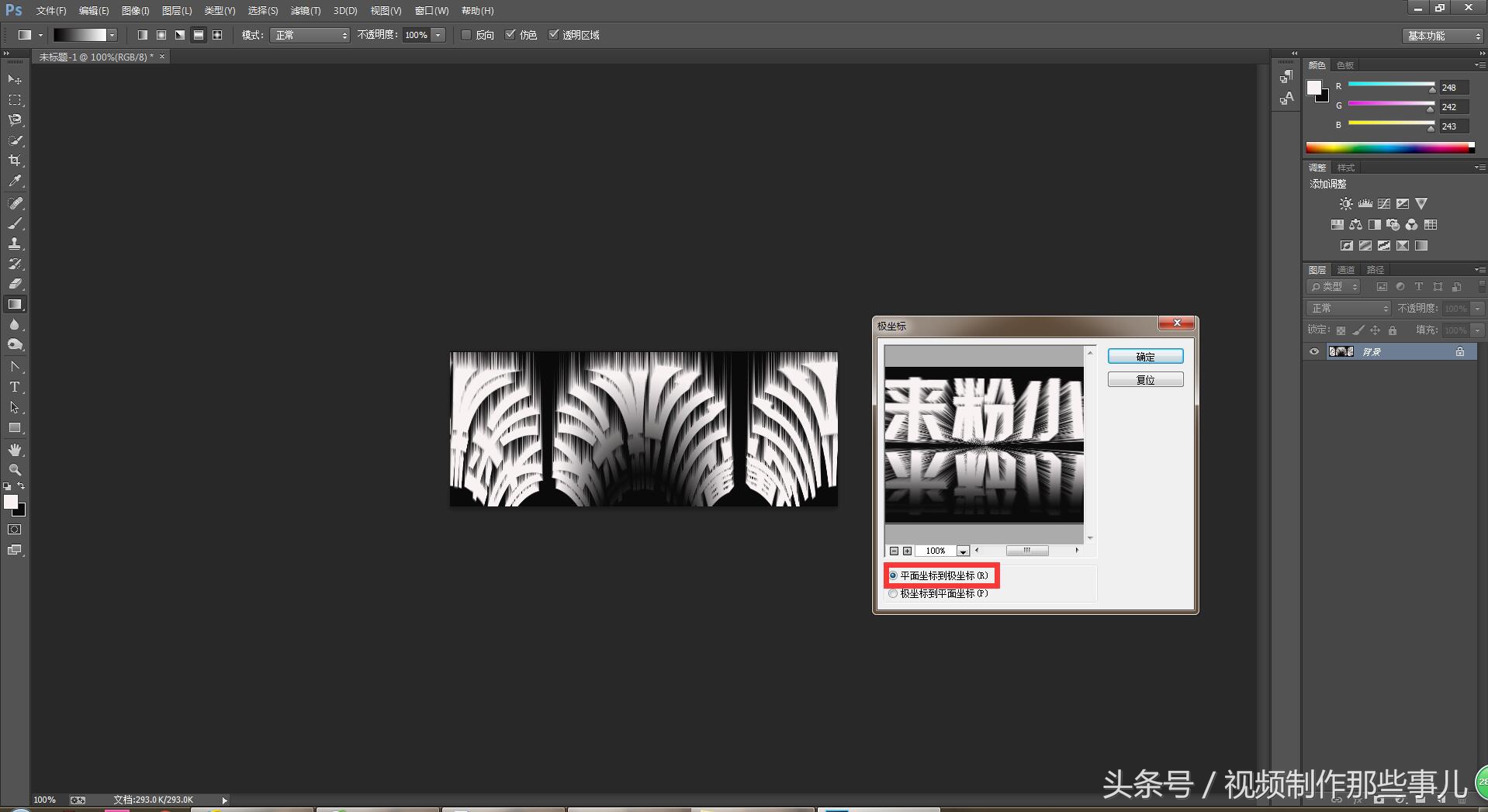Select the Hand tool
The width and height of the screenshot is (1488, 812).
pos(15,450)
